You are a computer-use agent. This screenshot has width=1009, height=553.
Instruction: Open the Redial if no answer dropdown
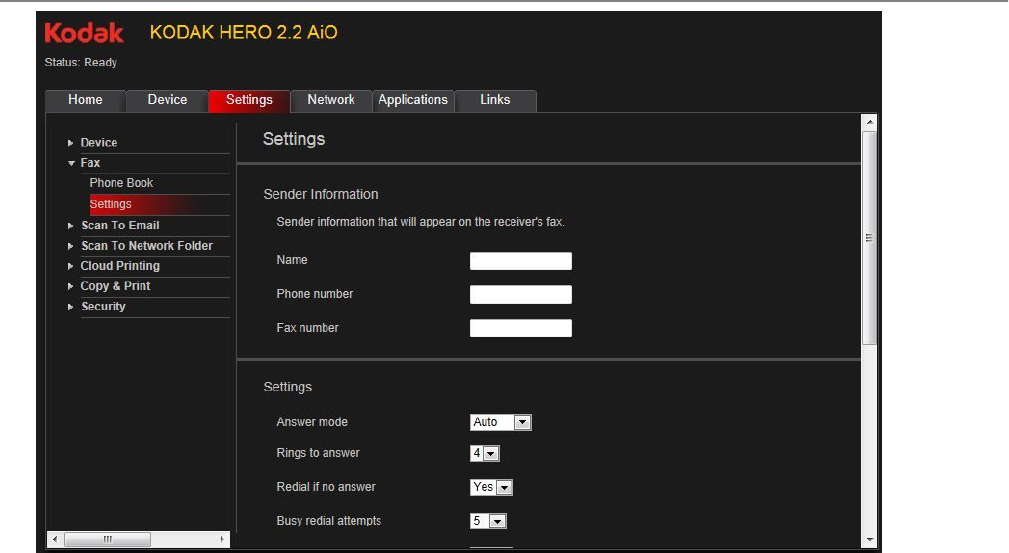coord(504,488)
